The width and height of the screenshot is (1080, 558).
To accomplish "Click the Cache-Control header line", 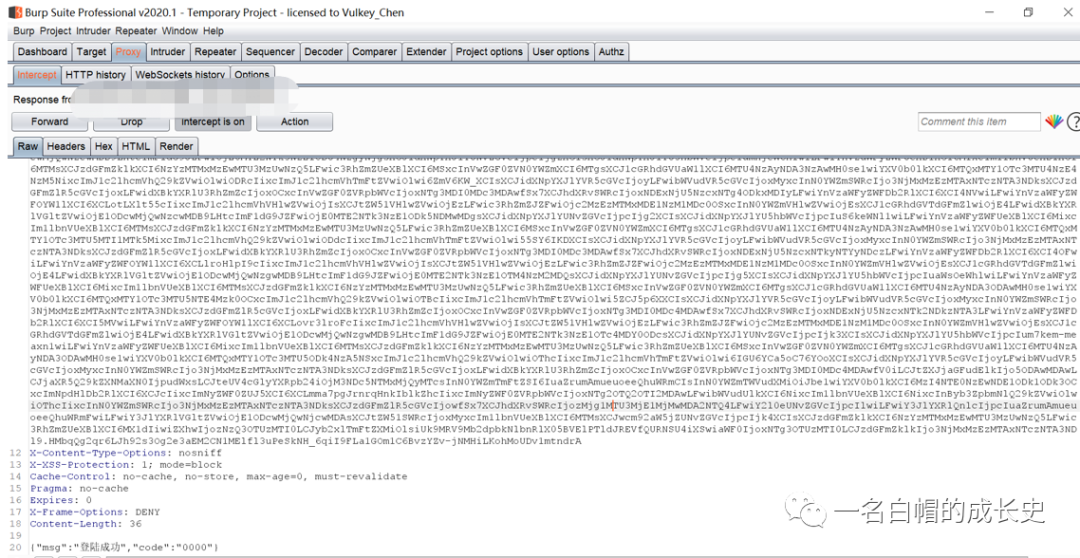I will pyautogui.click(x=218, y=476).
